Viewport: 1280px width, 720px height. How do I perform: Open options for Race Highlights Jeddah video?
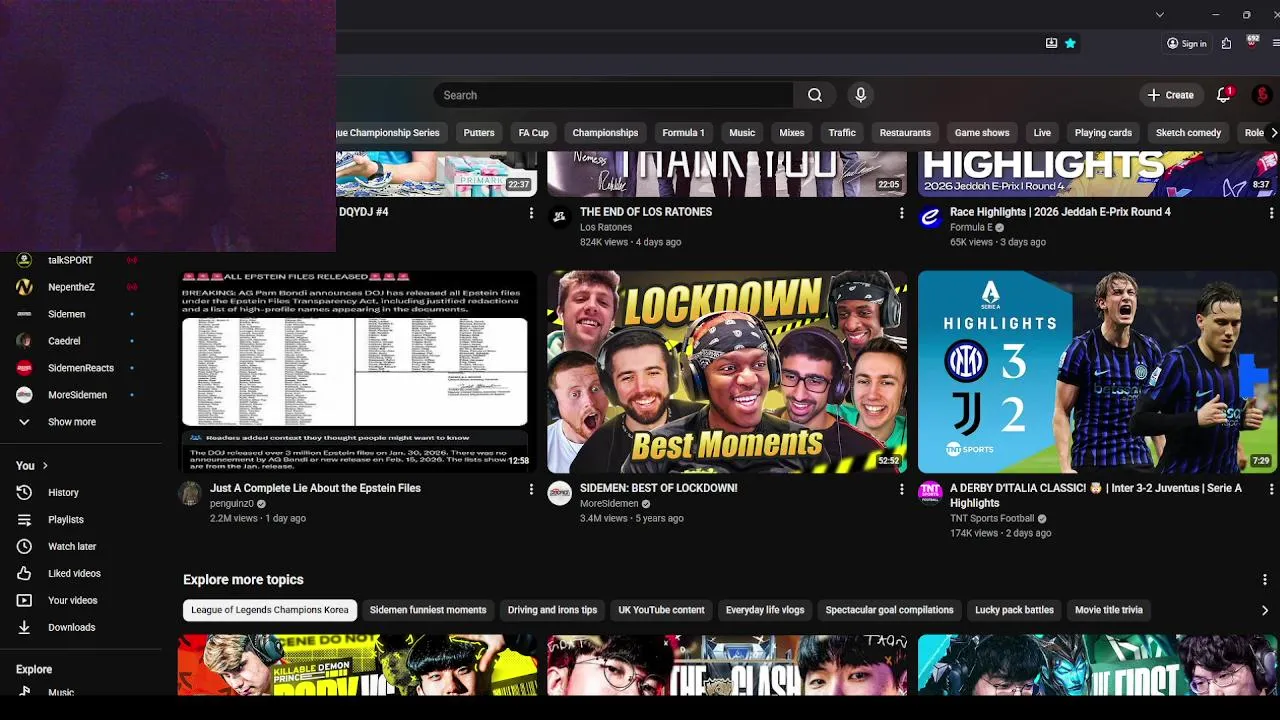point(1271,213)
